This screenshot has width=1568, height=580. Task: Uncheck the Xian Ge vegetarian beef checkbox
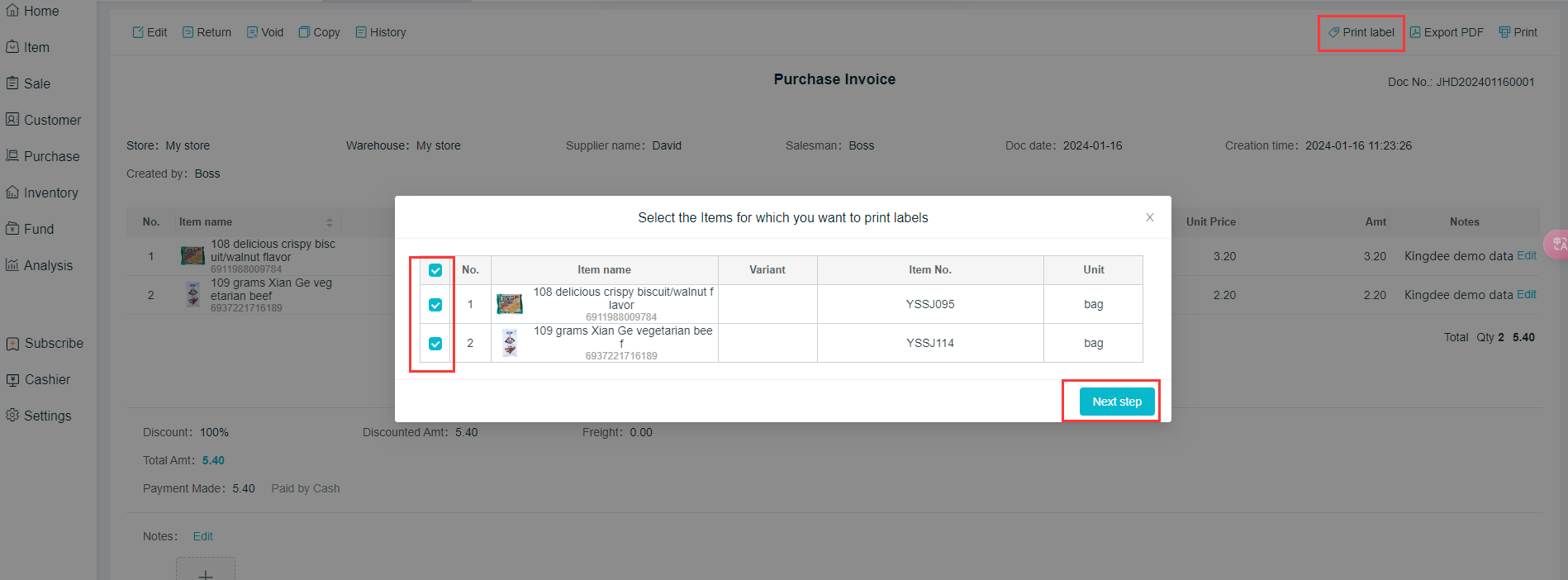point(435,344)
